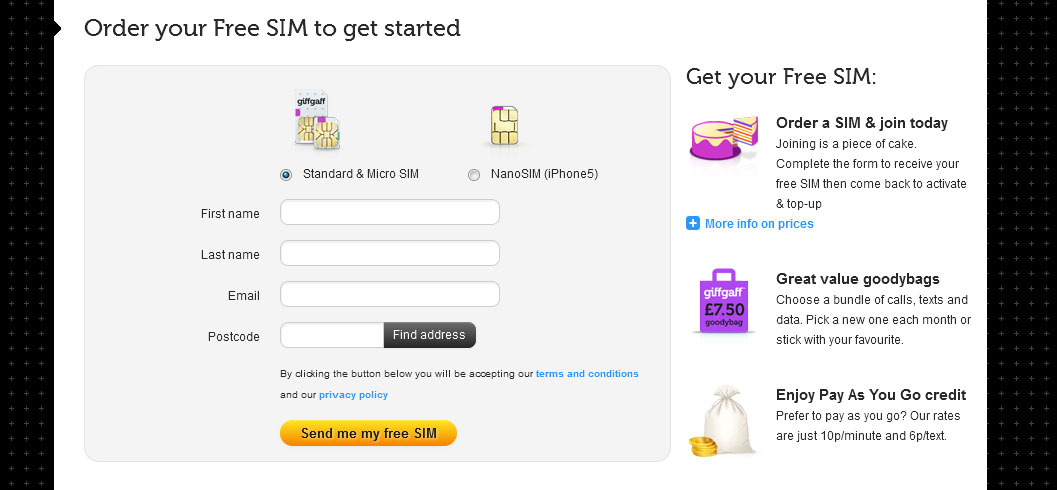
Task: Click the Standard & Micro SIM card image
Action: pos(318,119)
